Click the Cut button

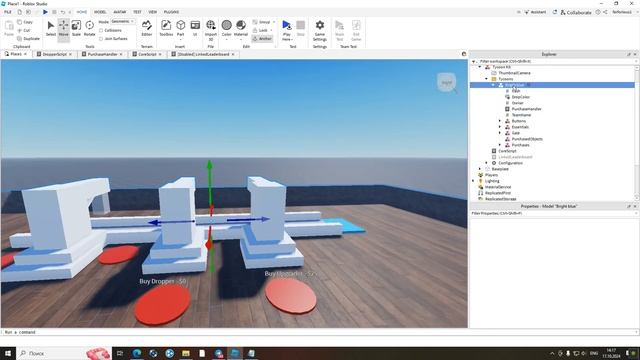coord(24,30)
